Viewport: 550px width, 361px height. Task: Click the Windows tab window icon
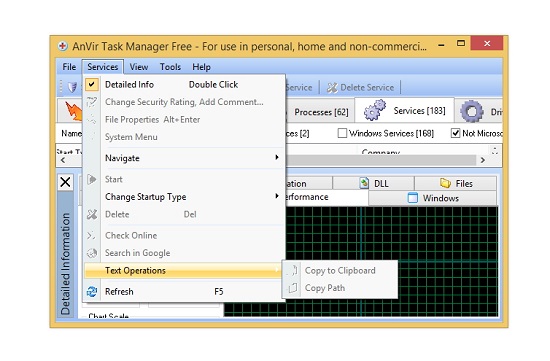click(x=413, y=198)
